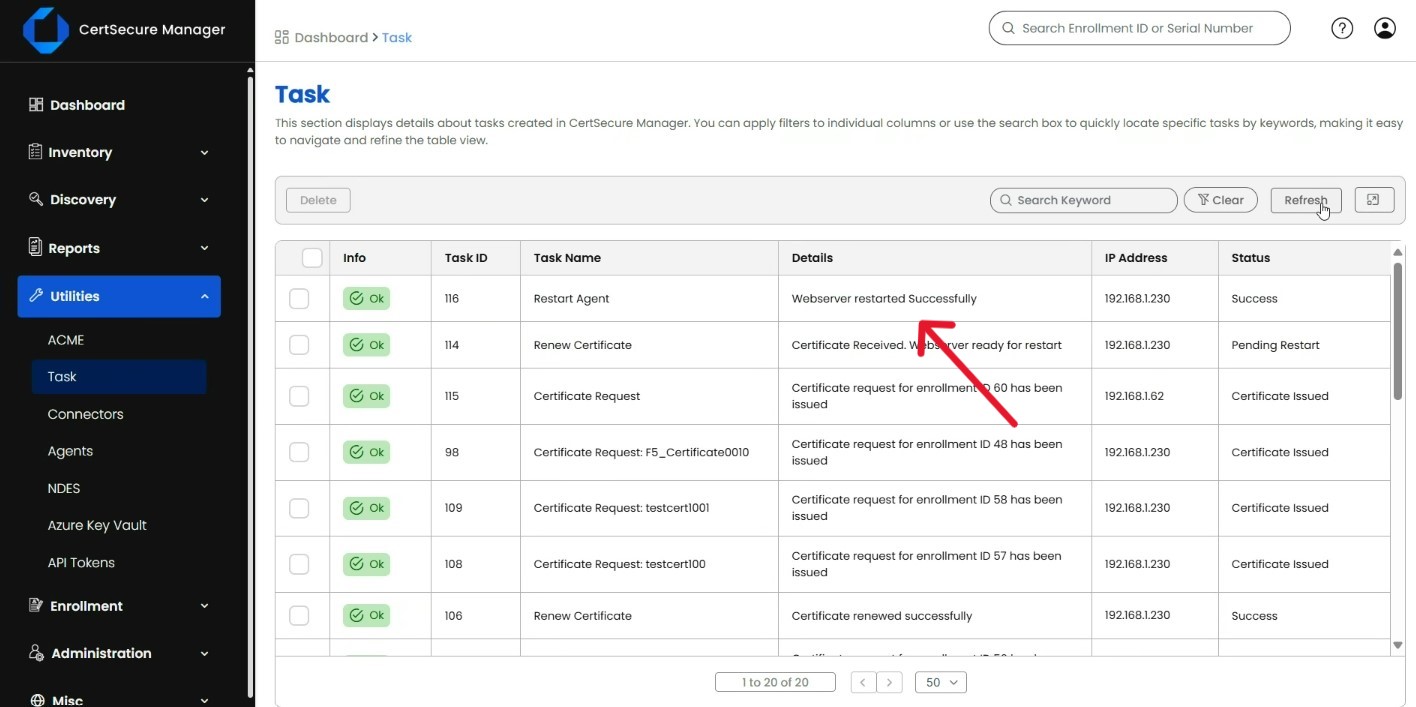This screenshot has height=707, width=1416.
Task: Focus the Search Keyword field
Action: point(1083,200)
